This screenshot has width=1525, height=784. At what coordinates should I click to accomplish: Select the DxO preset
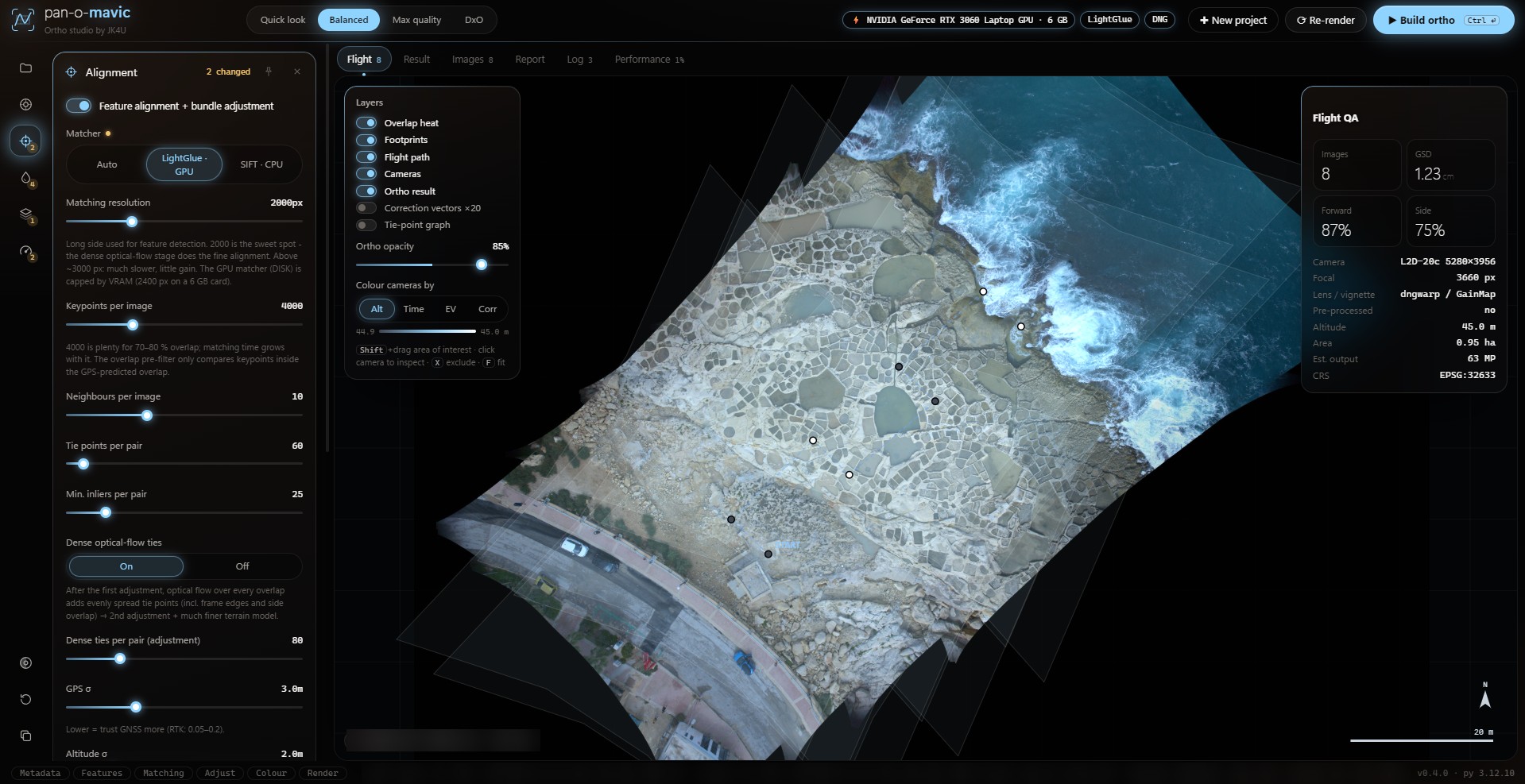[474, 20]
